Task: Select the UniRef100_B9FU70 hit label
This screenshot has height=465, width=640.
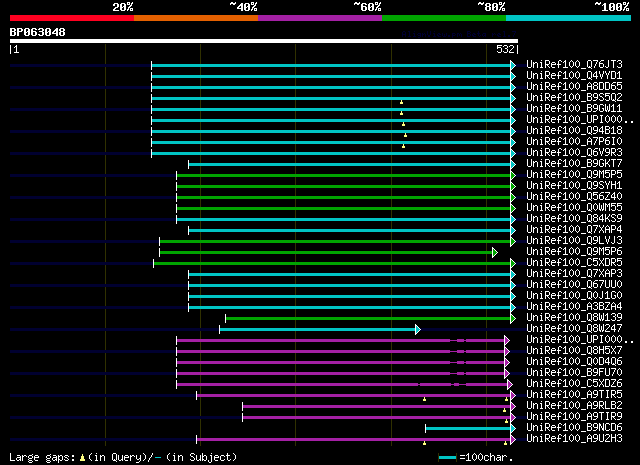Action: pyautogui.click(x=574, y=373)
